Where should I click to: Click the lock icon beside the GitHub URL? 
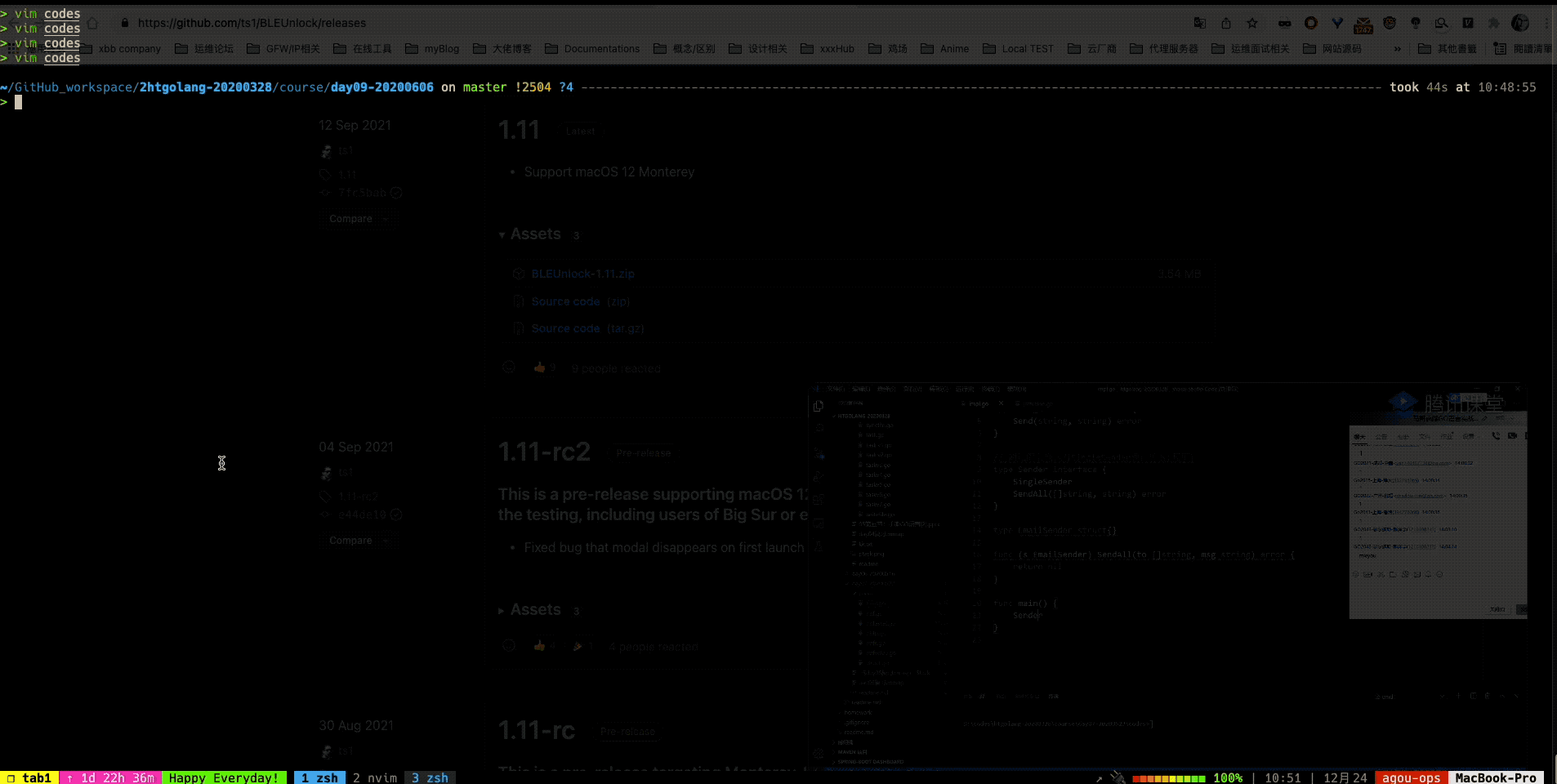[125, 23]
